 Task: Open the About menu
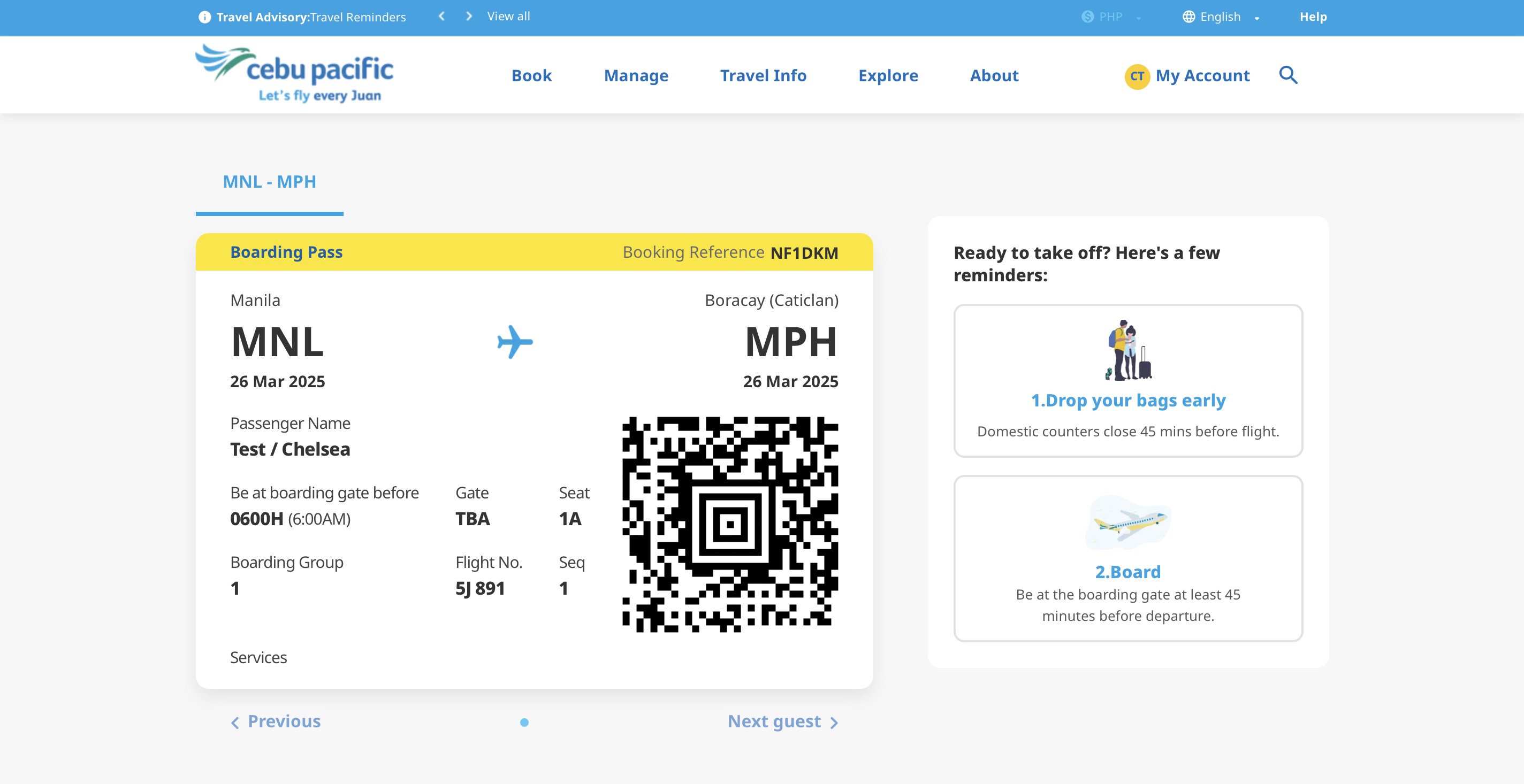point(994,76)
